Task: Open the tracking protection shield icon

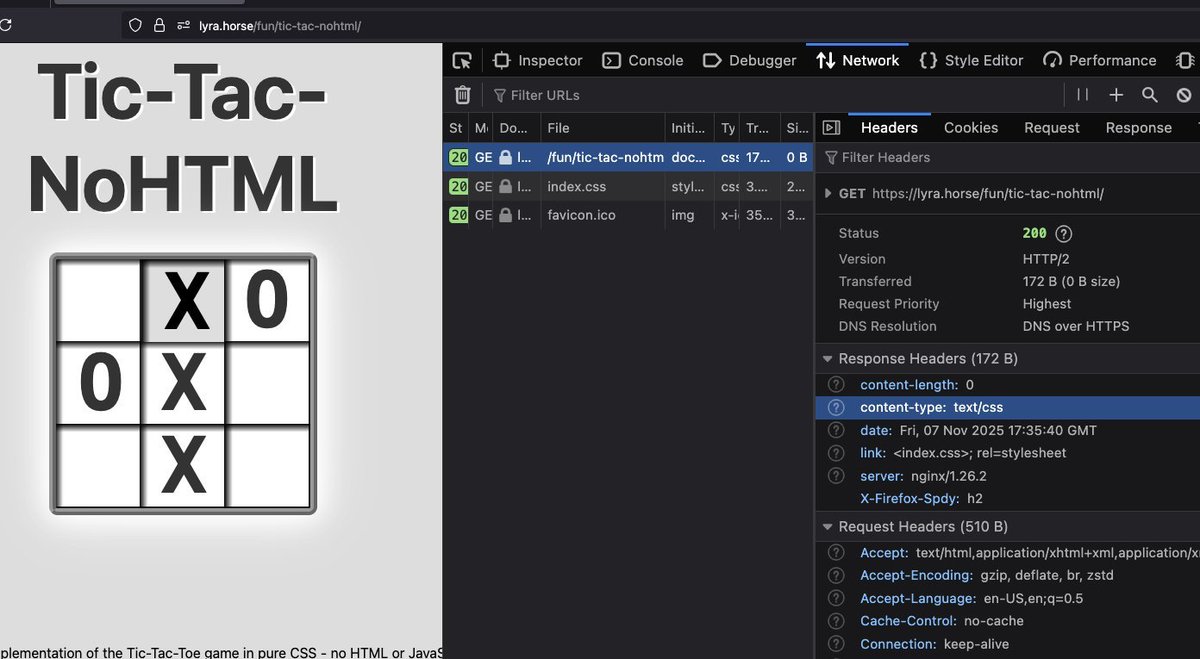Action: (136, 26)
